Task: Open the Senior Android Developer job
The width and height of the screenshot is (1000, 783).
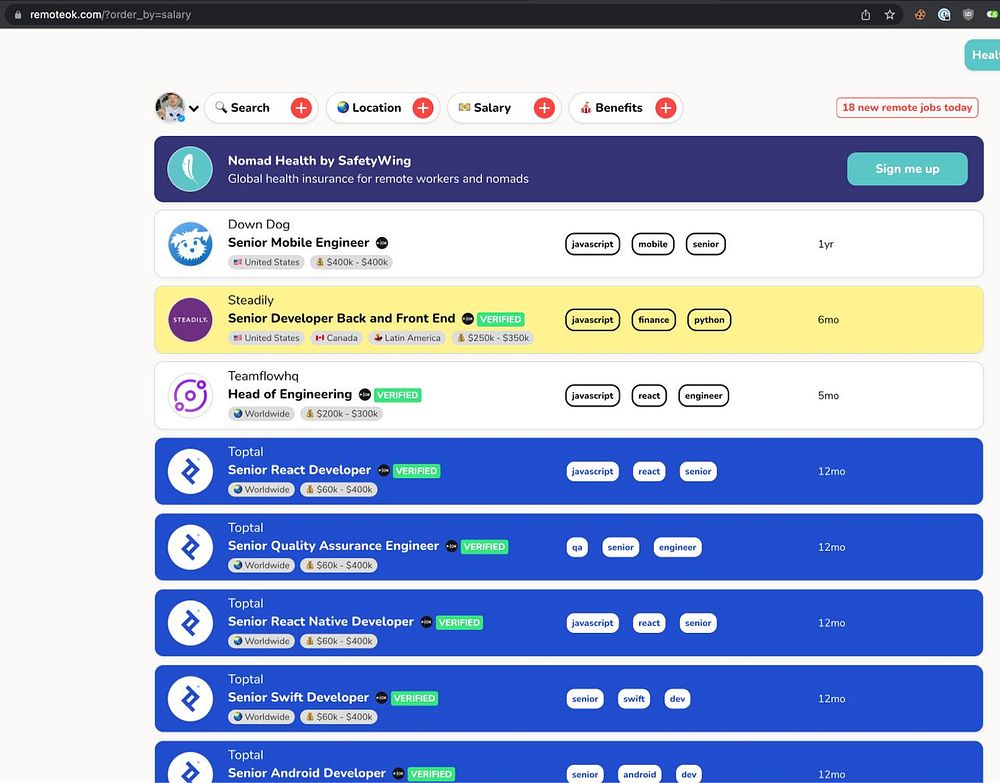Action: point(307,773)
